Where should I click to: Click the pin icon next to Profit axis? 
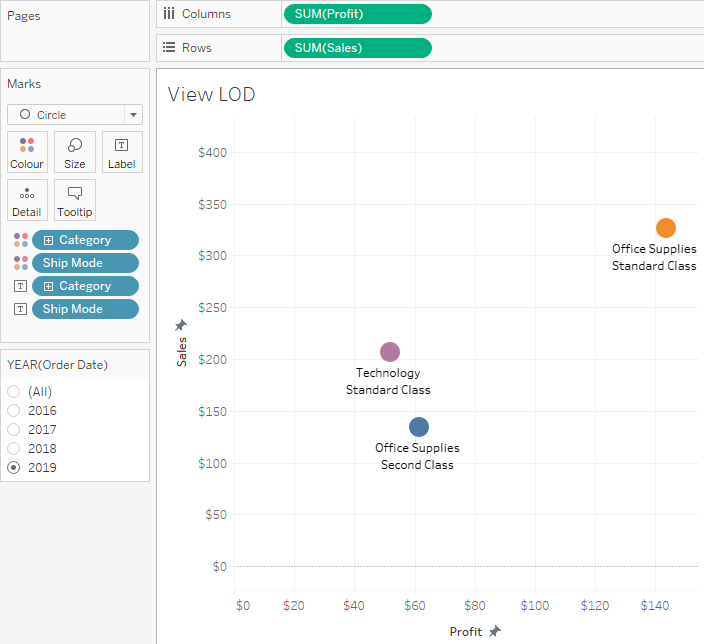tap(494, 631)
